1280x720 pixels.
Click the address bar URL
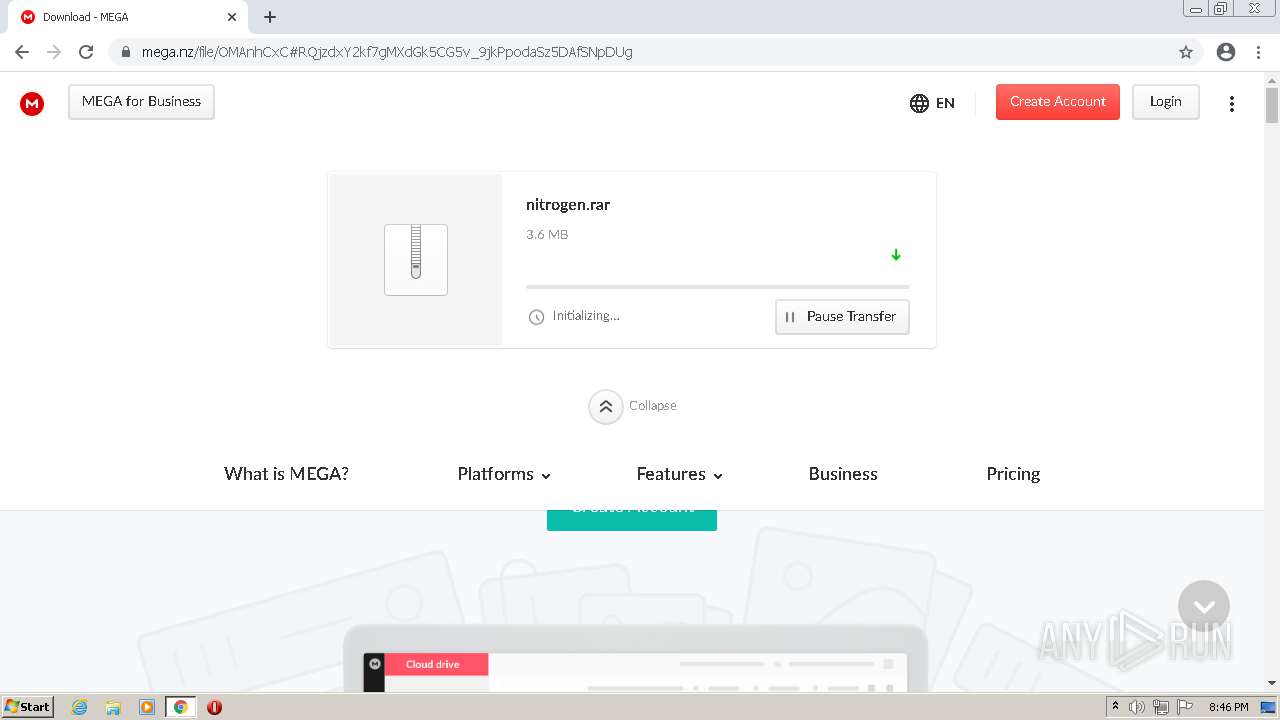[387, 52]
